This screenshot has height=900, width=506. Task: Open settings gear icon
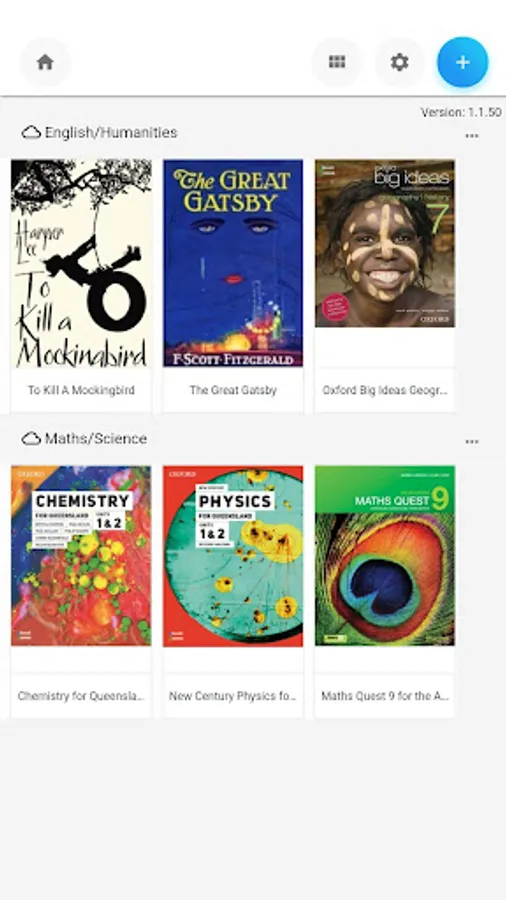coord(399,62)
